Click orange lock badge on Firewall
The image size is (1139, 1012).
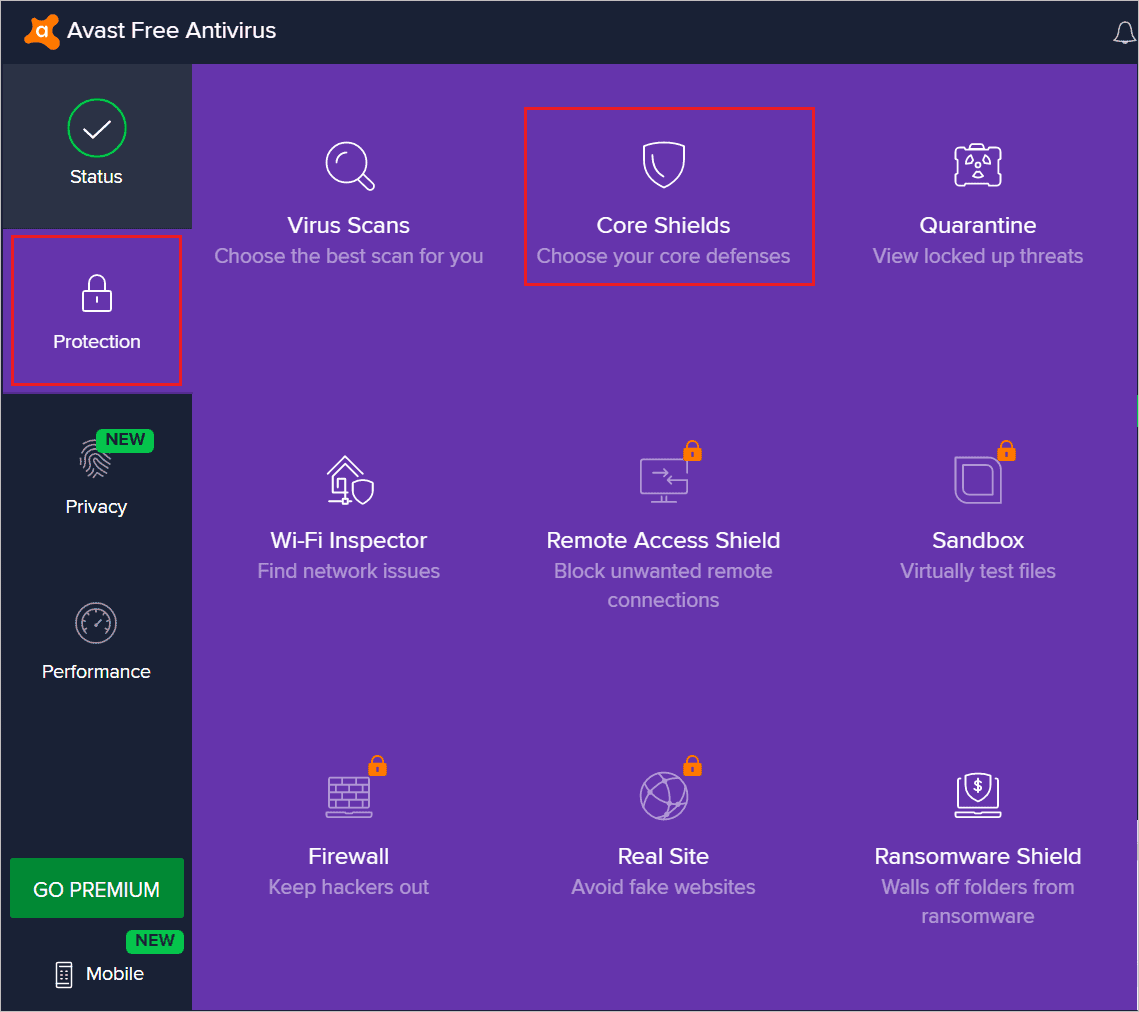click(378, 766)
